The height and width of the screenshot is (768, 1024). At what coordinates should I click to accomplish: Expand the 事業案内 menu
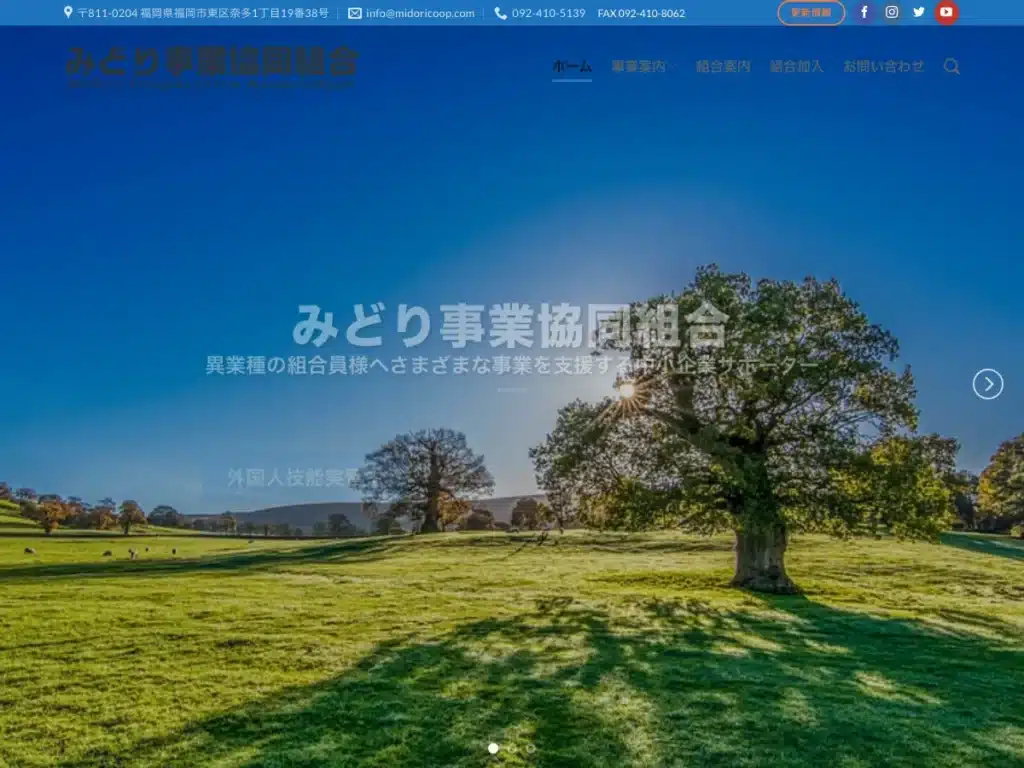(643, 66)
